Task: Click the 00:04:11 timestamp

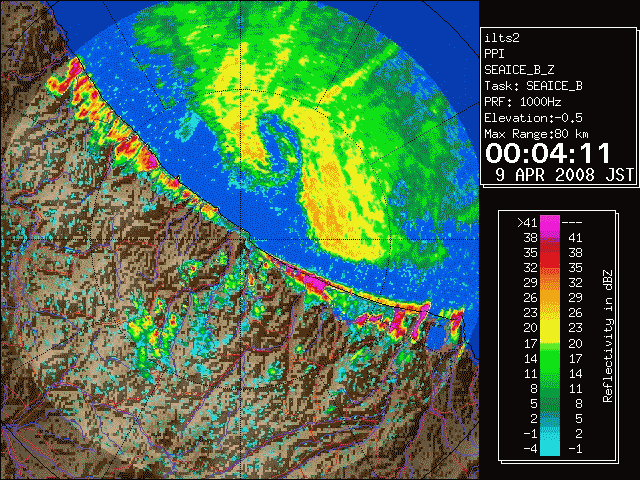Action: pyautogui.click(x=548, y=153)
